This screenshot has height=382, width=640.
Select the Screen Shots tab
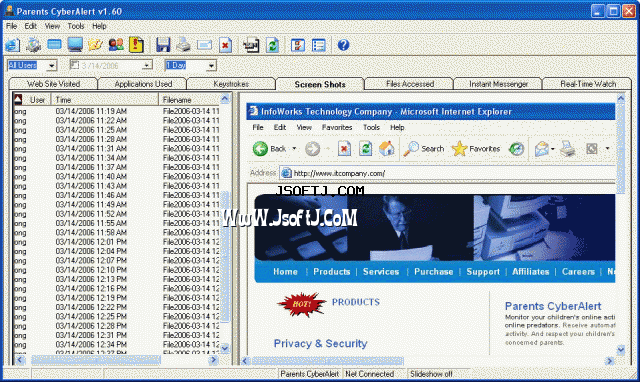pos(320,84)
